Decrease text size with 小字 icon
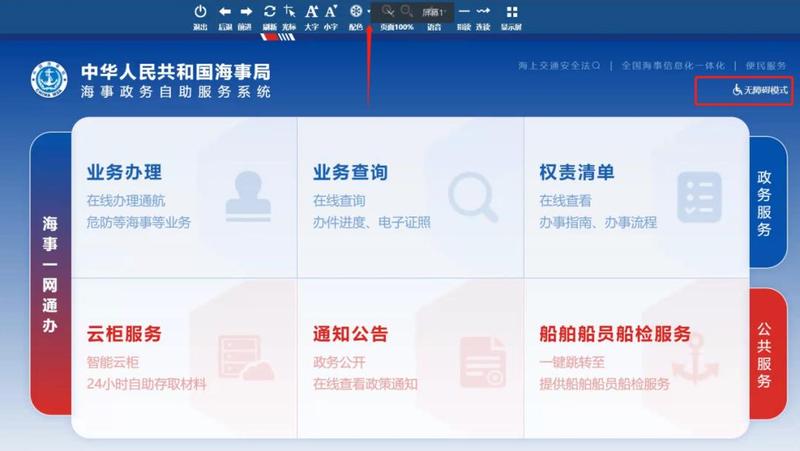 [x=331, y=12]
